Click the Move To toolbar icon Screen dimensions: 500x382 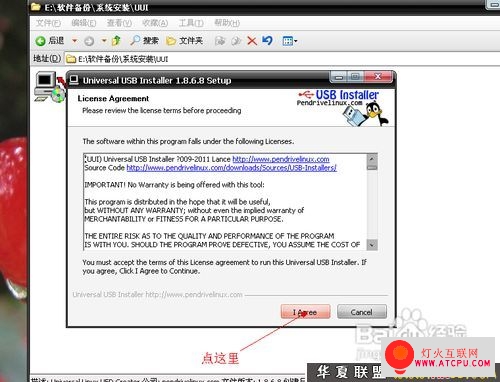click(x=220, y=41)
